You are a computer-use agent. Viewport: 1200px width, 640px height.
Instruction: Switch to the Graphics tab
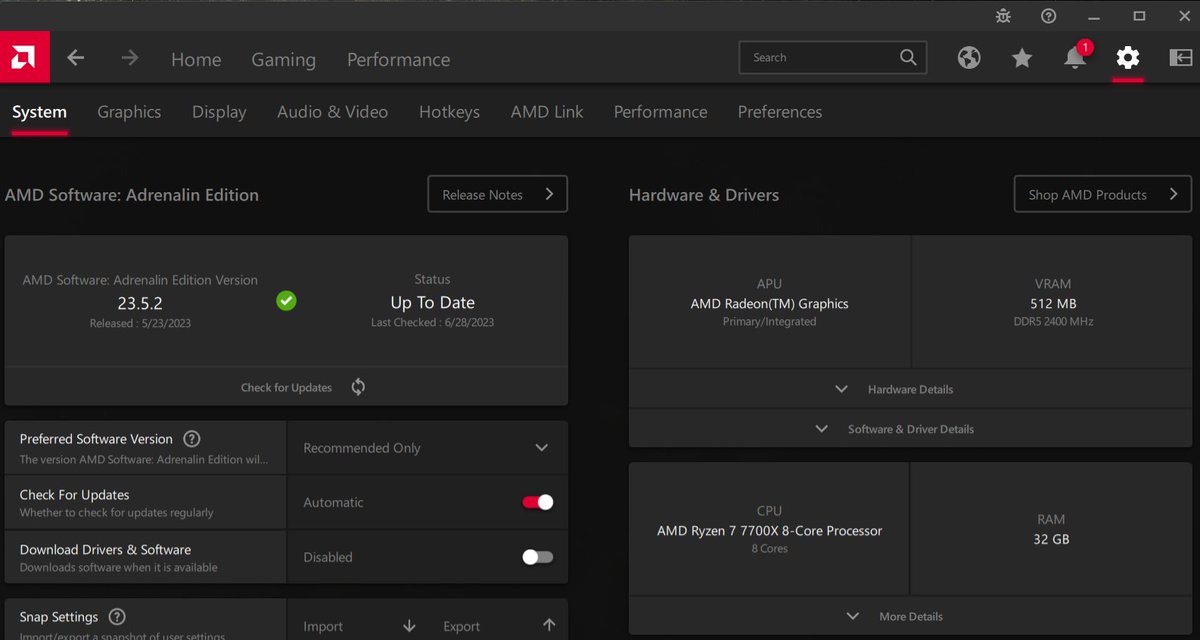click(x=129, y=112)
